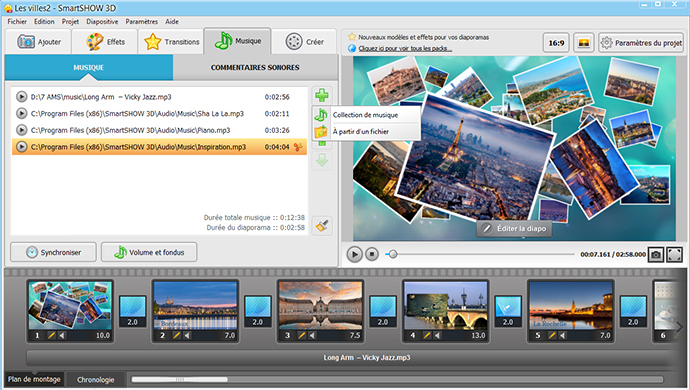Open the Diapositive menu
Screen dimensions: 690x390
point(102,22)
